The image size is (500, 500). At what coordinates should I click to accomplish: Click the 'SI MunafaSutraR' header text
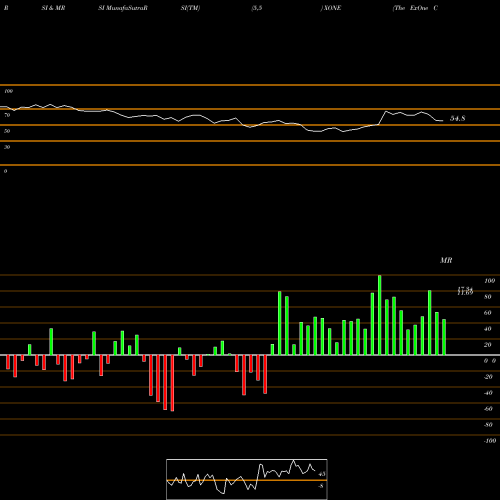(x=123, y=8)
